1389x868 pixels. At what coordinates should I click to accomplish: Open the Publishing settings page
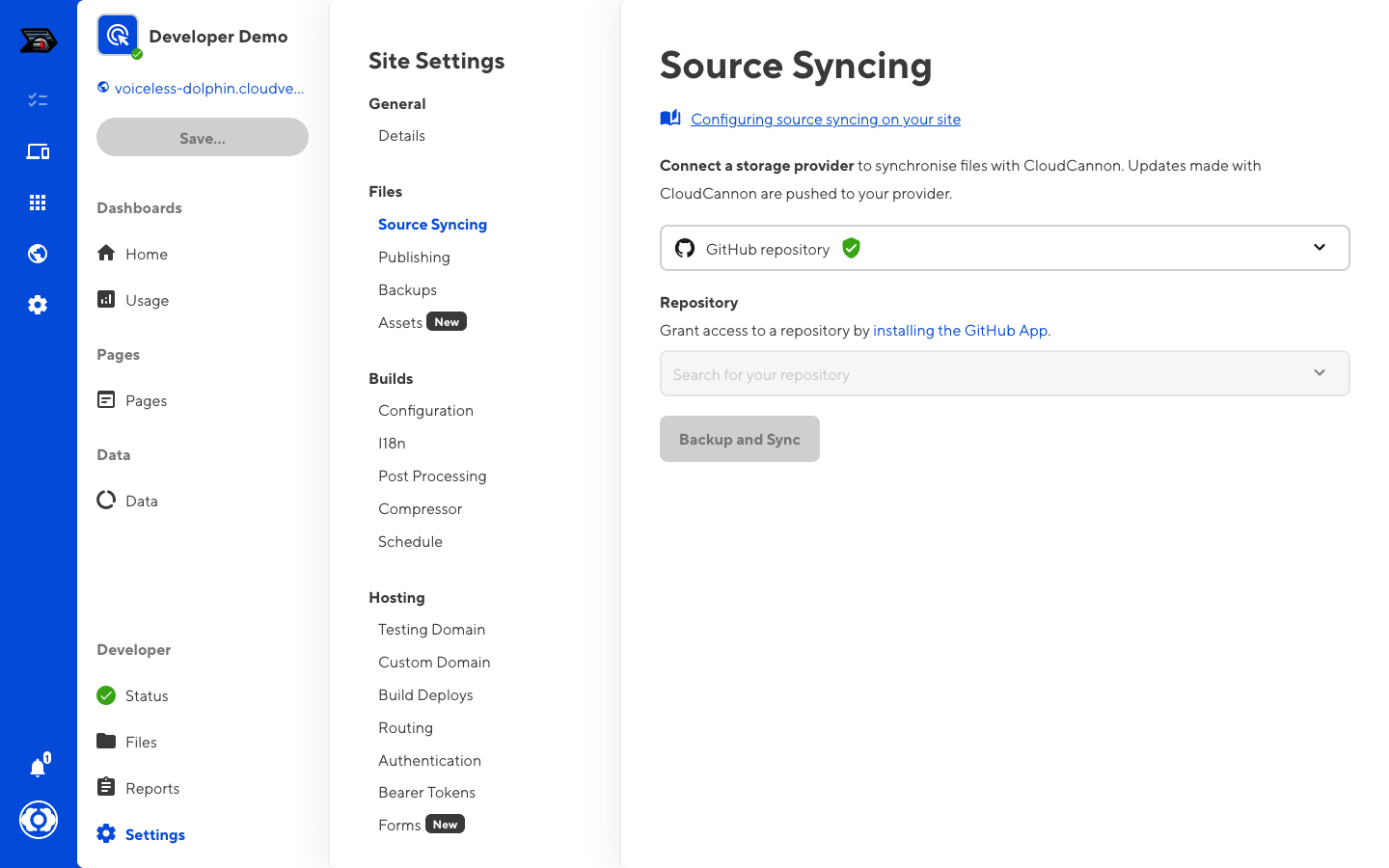point(414,258)
